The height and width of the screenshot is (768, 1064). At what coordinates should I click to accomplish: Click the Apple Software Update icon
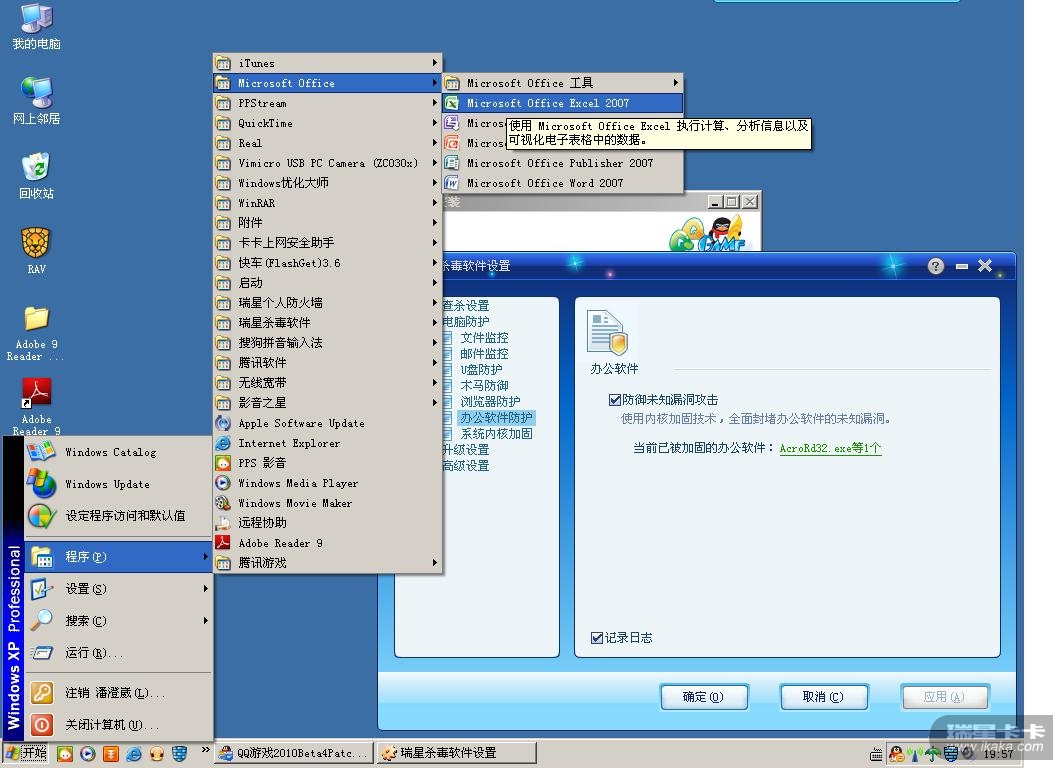[x=223, y=423]
